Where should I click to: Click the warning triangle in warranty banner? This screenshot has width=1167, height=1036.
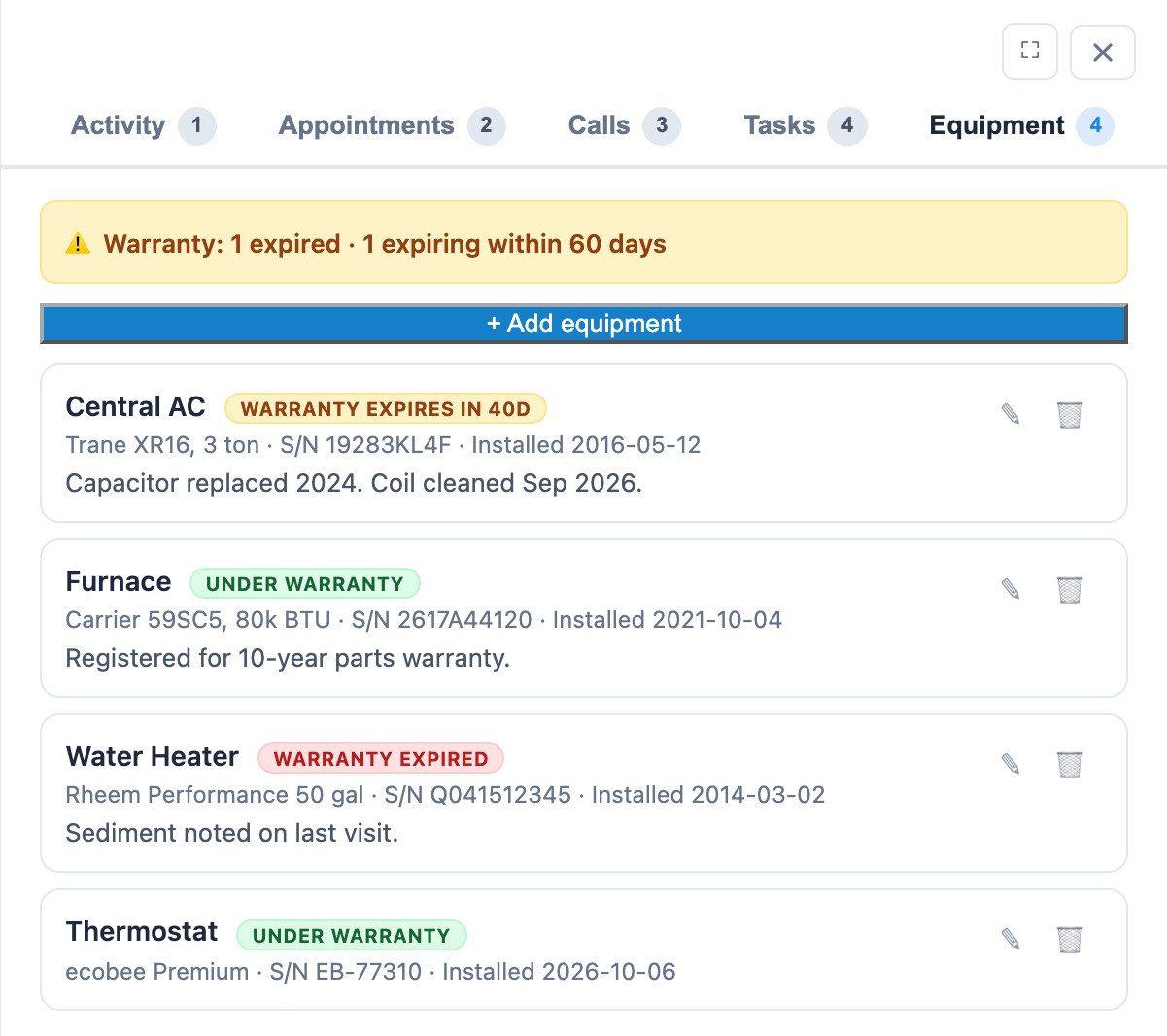tap(78, 244)
